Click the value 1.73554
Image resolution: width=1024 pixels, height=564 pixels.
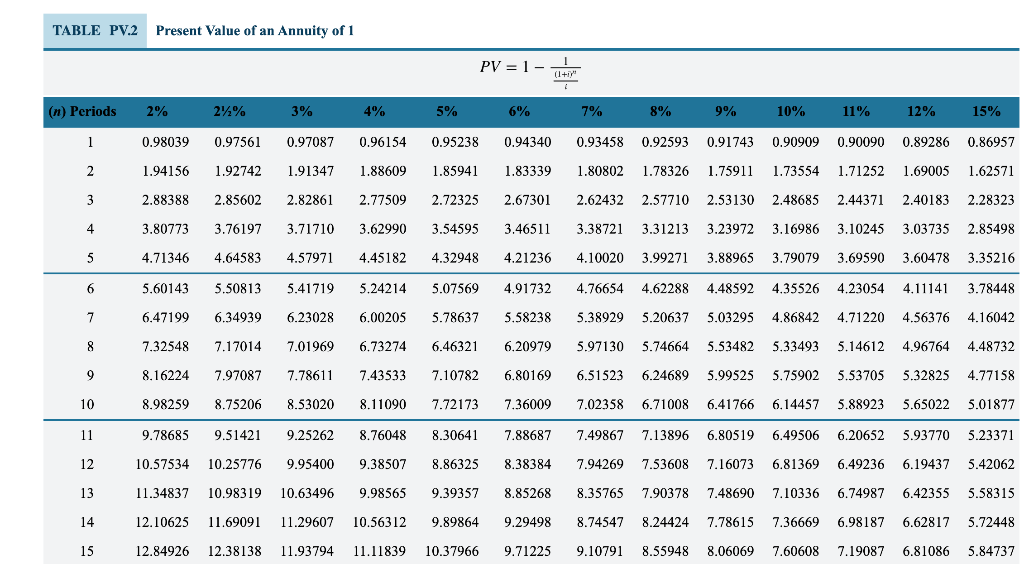click(x=795, y=171)
